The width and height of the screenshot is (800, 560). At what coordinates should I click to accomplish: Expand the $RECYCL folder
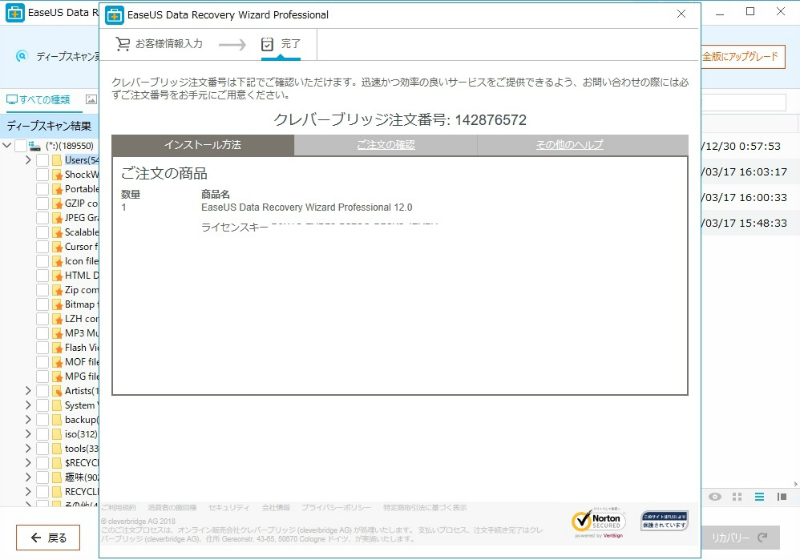(x=28, y=463)
